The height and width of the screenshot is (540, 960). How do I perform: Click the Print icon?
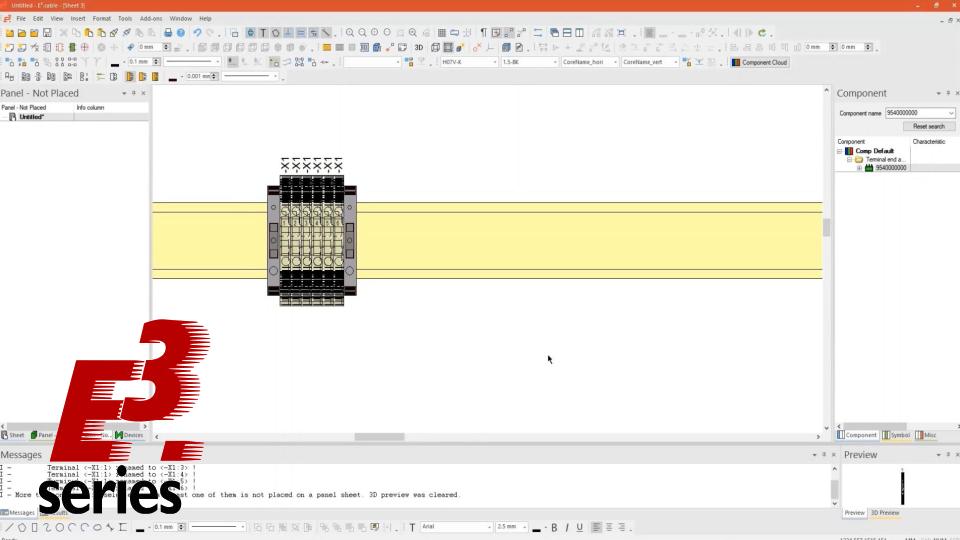pos(168,33)
